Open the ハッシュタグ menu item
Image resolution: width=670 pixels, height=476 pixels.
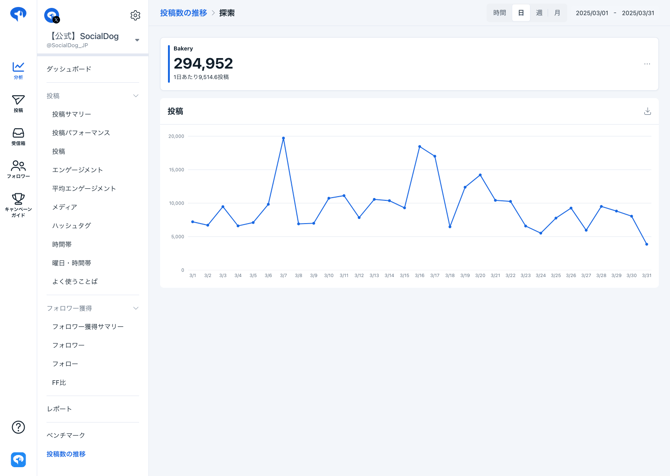coord(71,226)
